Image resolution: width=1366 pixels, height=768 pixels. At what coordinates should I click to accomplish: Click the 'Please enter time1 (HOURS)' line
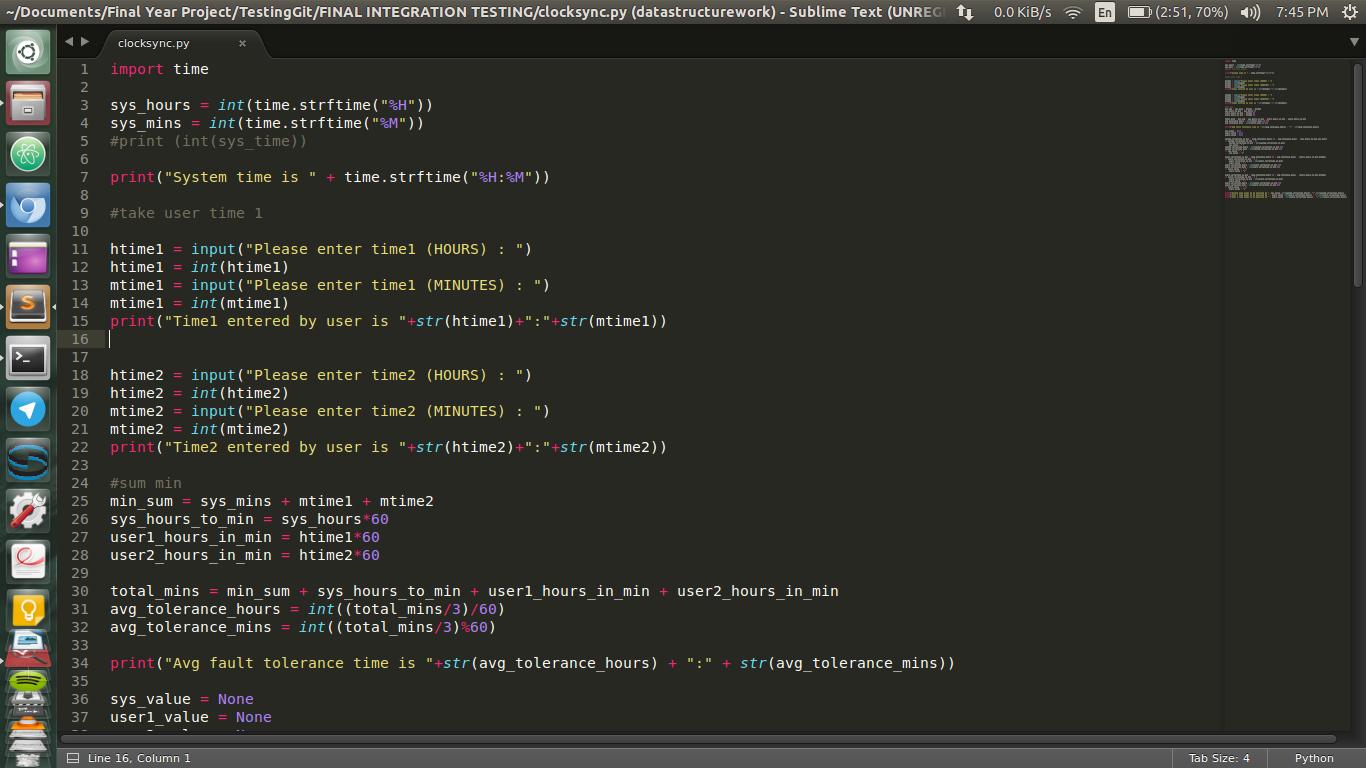[321, 249]
